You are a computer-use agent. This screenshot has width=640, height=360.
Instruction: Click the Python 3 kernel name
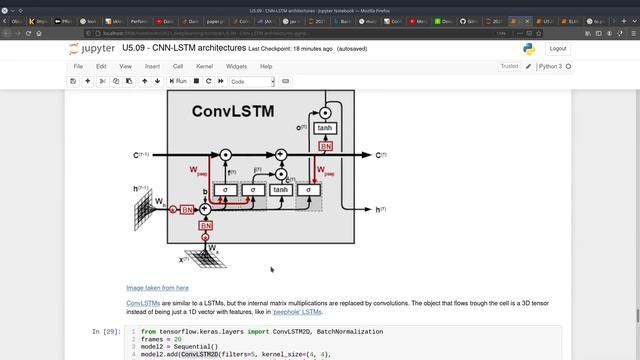click(x=550, y=66)
